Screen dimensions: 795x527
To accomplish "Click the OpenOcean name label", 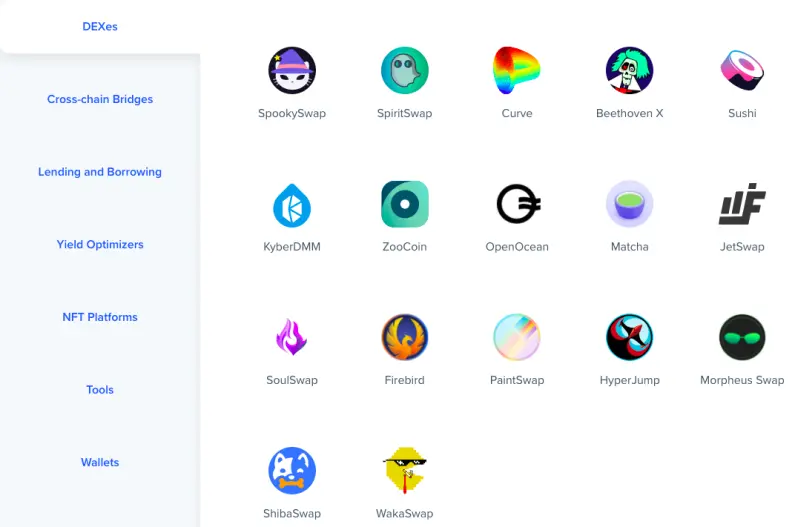I will [517, 247].
